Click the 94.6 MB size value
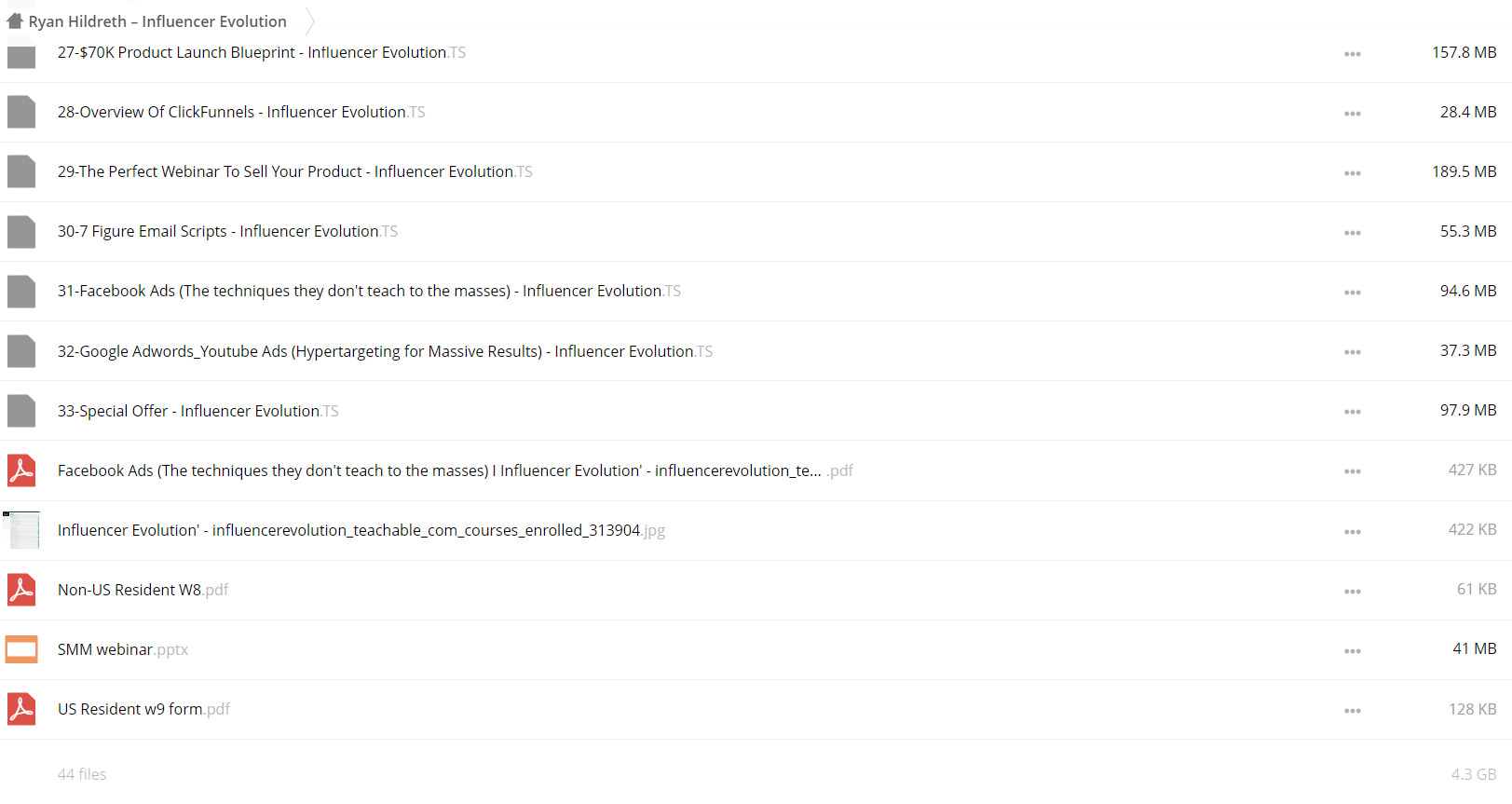Viewport: 1512px width, 804px height. (x=1468, y=291)
